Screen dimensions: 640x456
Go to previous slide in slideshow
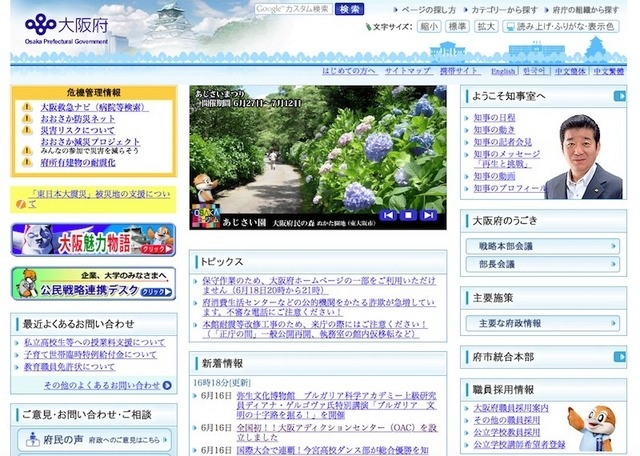coord(388,215)
